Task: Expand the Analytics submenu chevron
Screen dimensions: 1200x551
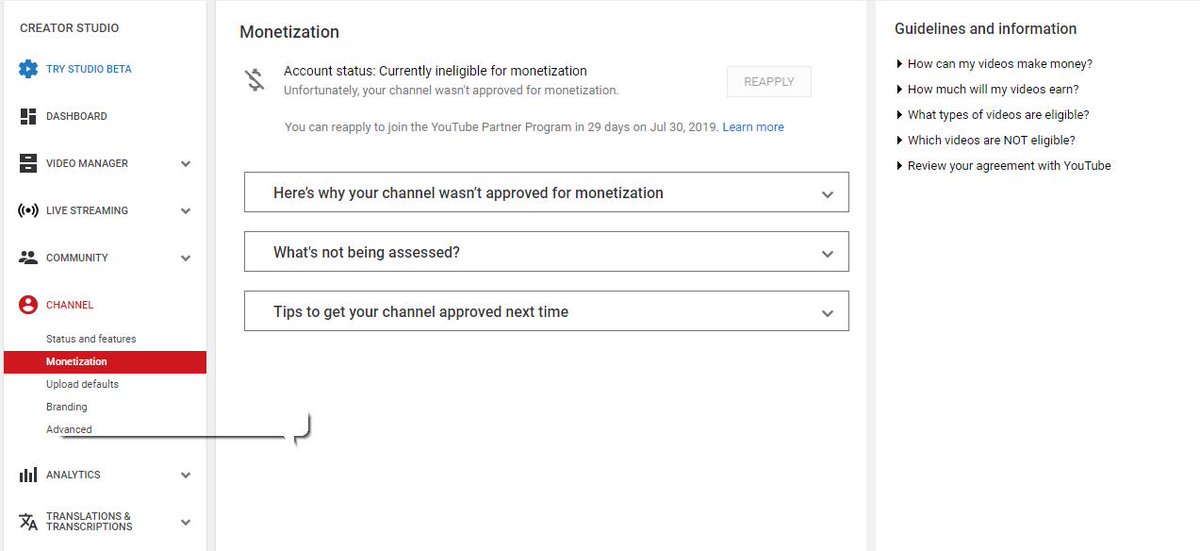Action: (186, 476)
